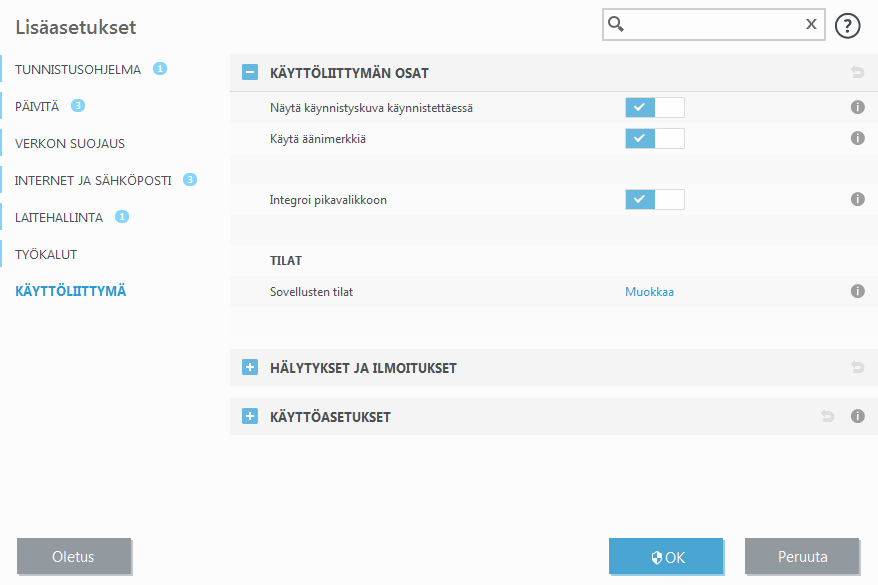Open the info icon beside Käytä äänimerkkiä
Screen dimensions: 878x585
pyautogui.click(x=857, y=138)
